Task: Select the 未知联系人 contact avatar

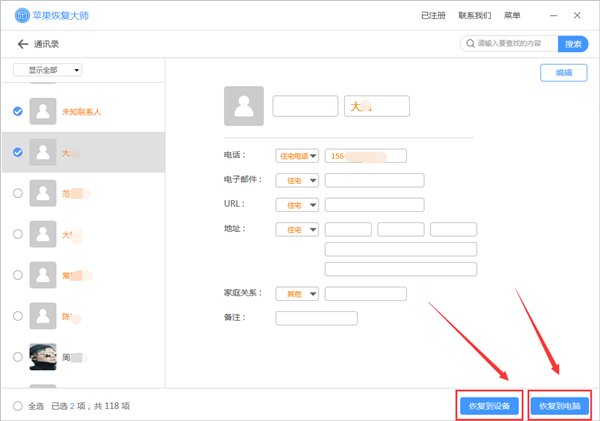Action: (x=43, y=112)
